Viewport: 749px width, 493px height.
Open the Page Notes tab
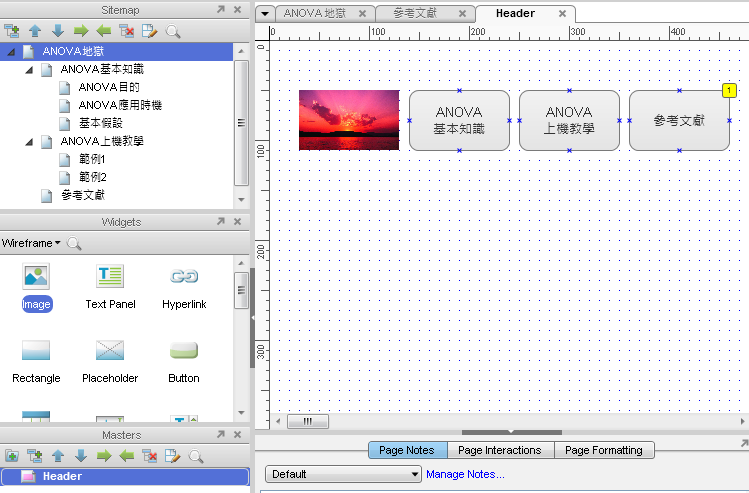[x=407, y=450]
